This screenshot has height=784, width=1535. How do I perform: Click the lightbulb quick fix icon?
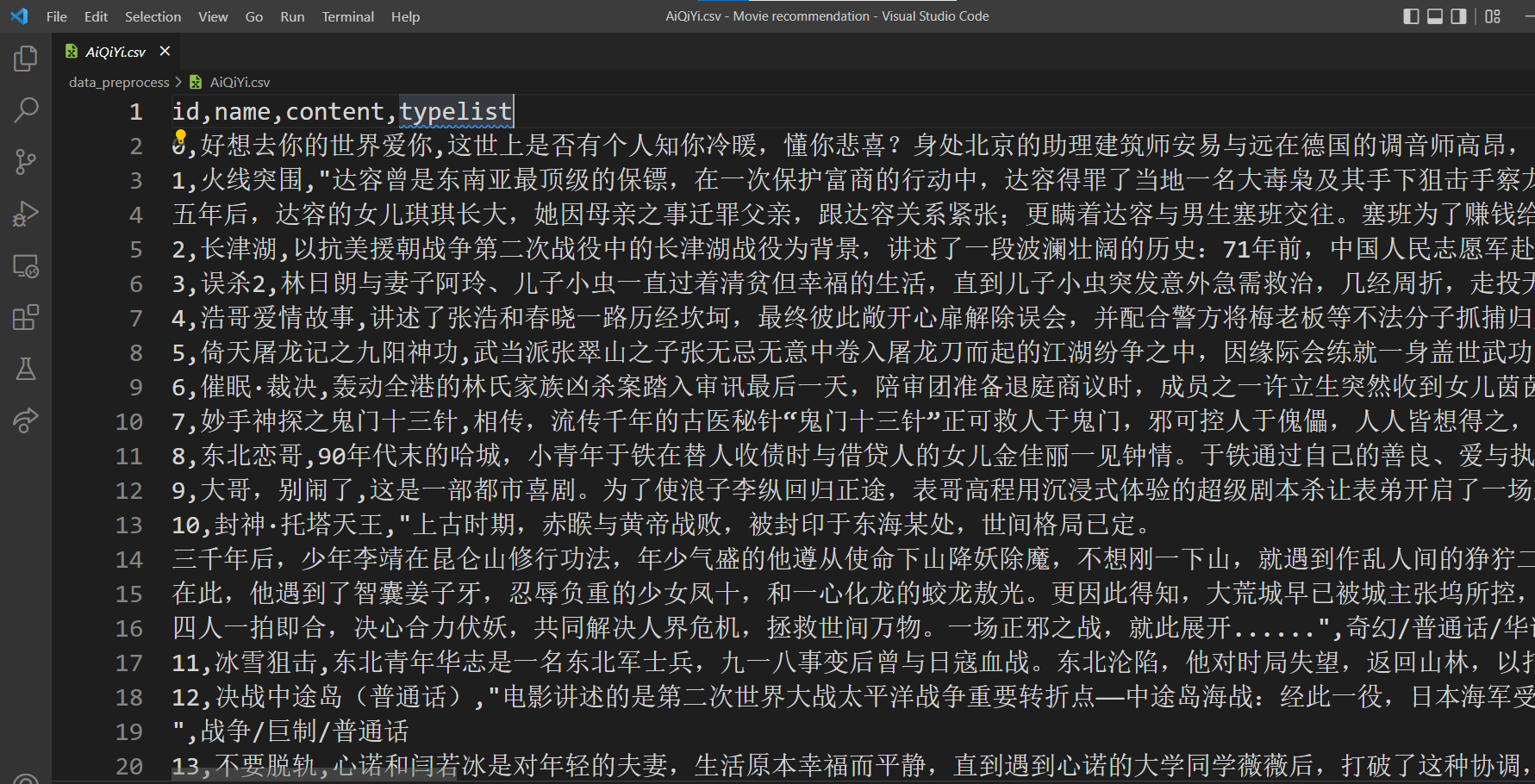tap(180, 136)
